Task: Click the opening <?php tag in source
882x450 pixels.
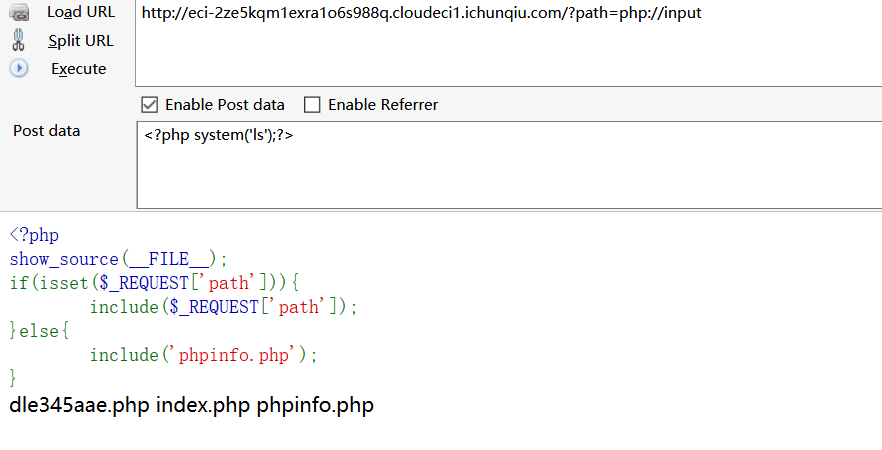Action: [x=34, y=236]
